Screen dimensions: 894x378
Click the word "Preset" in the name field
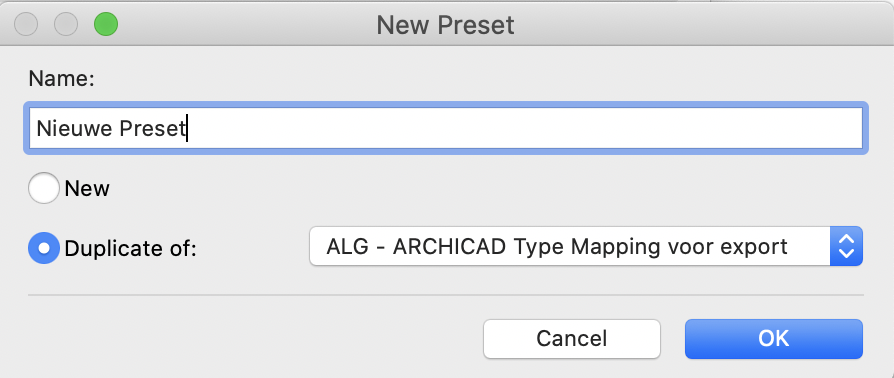(153, 128)
